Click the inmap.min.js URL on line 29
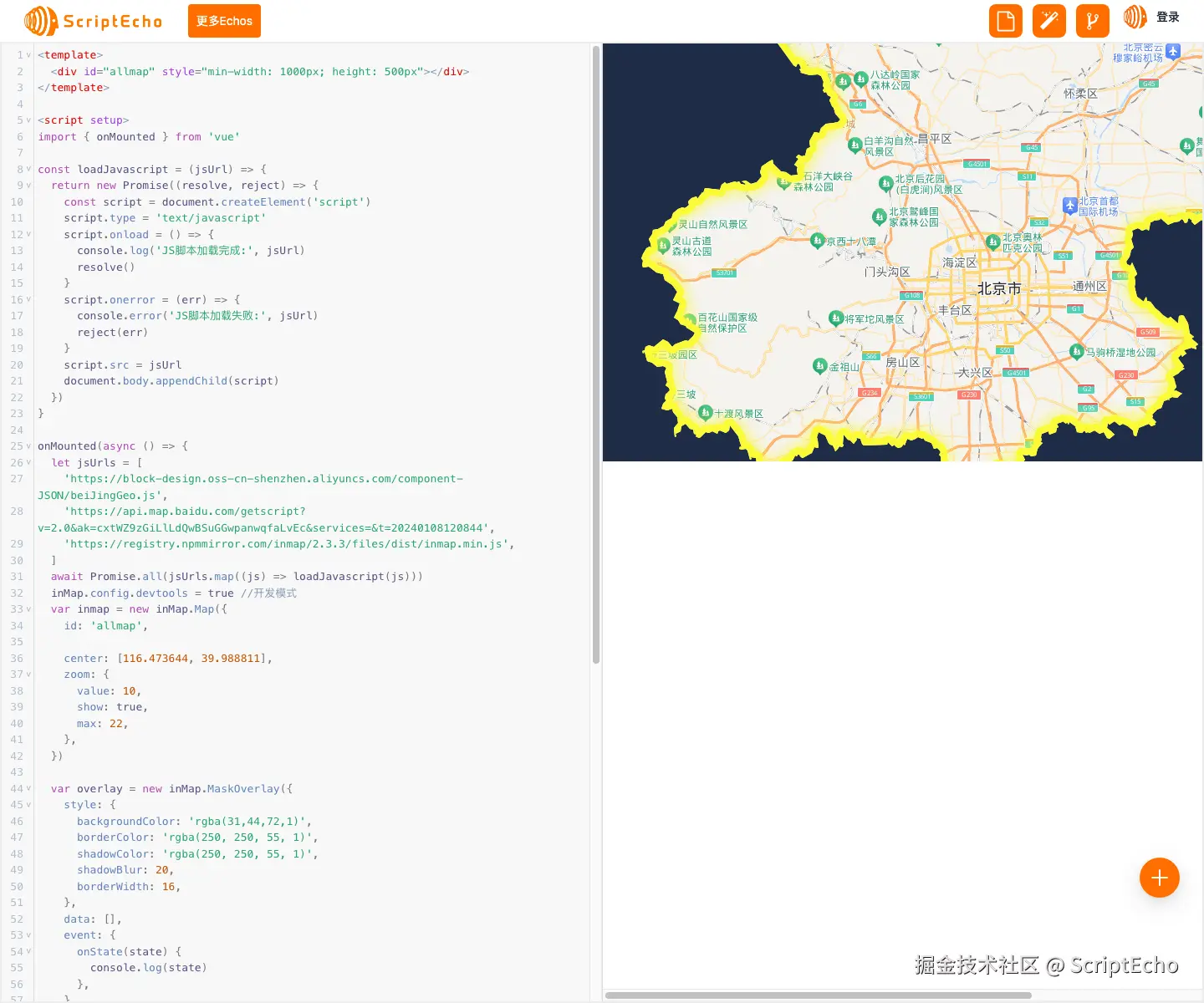This screenshot has height=1003, width=1204. click(287, 544)
